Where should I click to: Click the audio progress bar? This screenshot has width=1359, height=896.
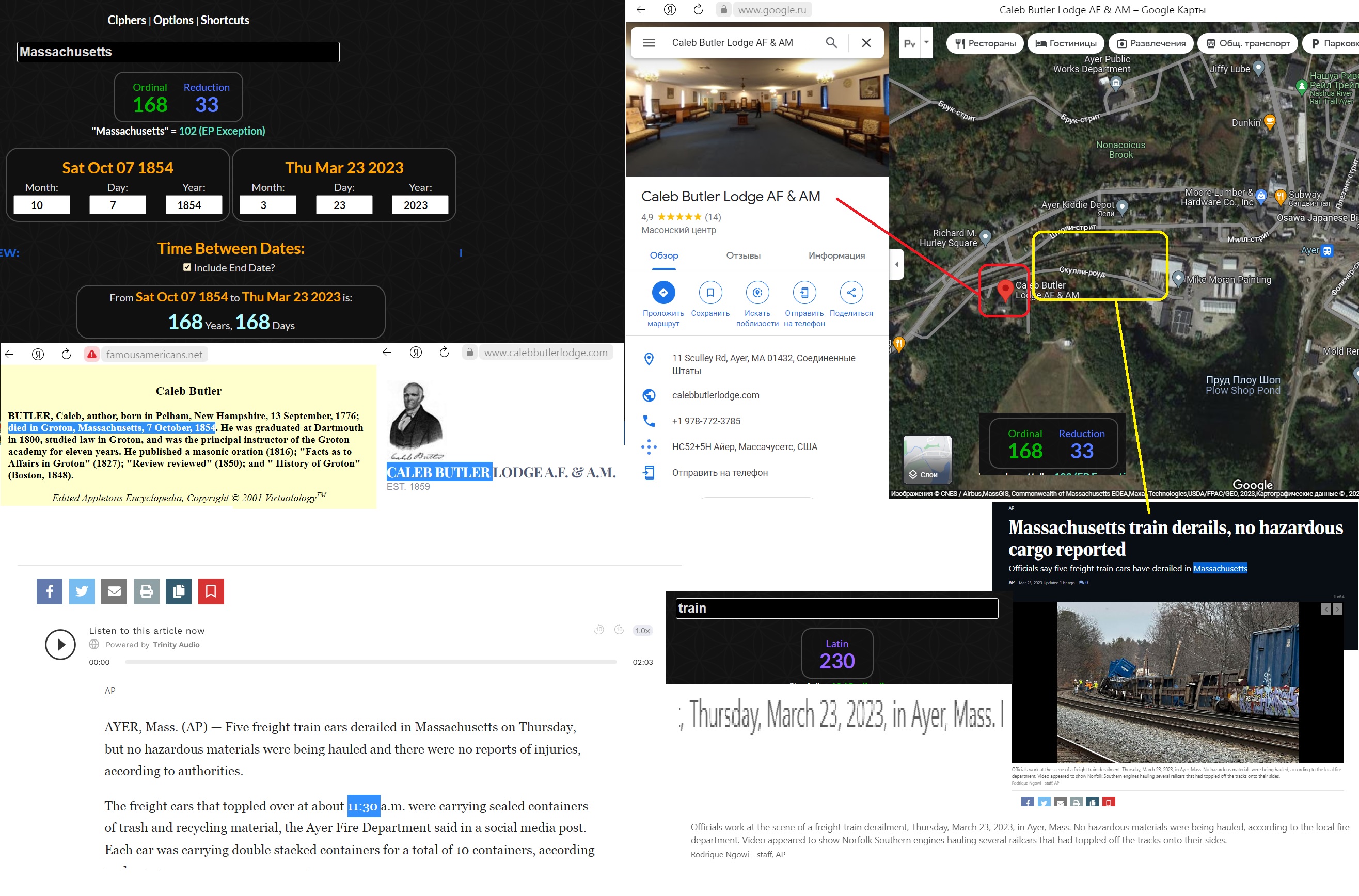[x=370, y=662]
